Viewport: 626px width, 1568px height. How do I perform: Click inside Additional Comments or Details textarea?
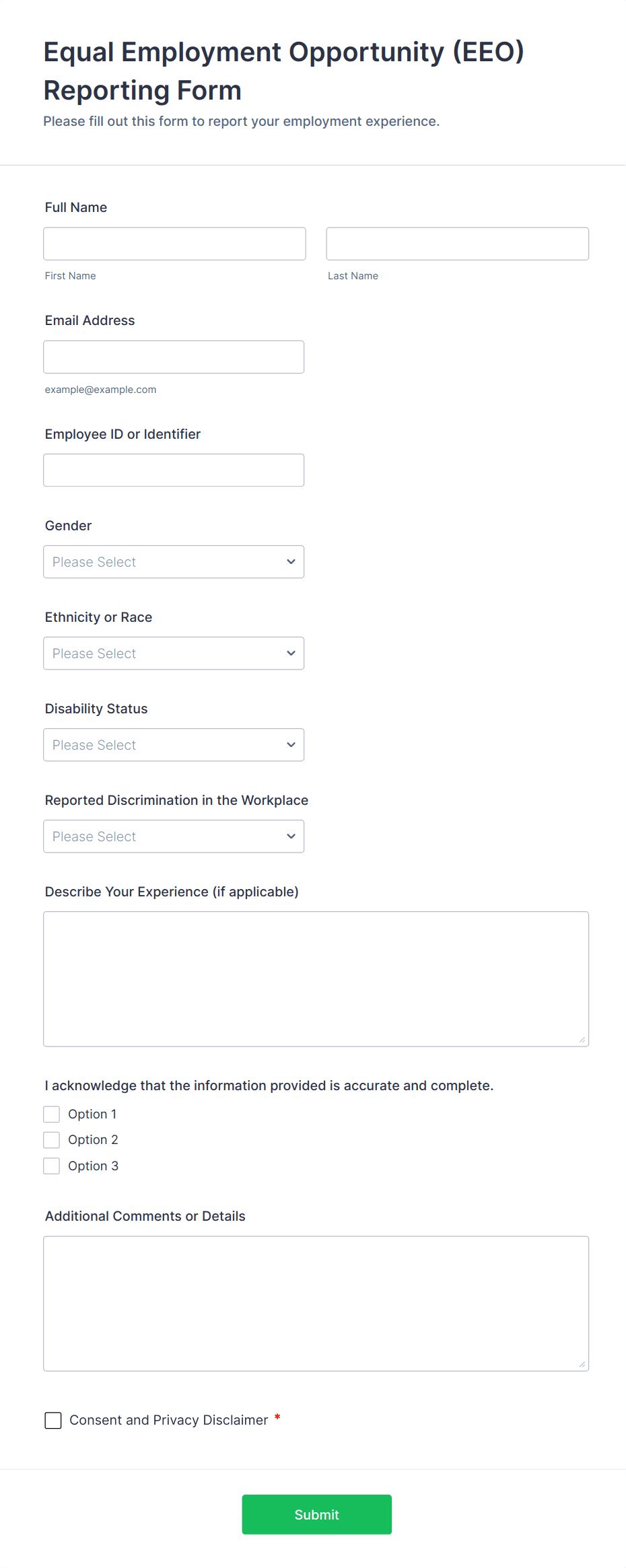(x=316, y=1303)
